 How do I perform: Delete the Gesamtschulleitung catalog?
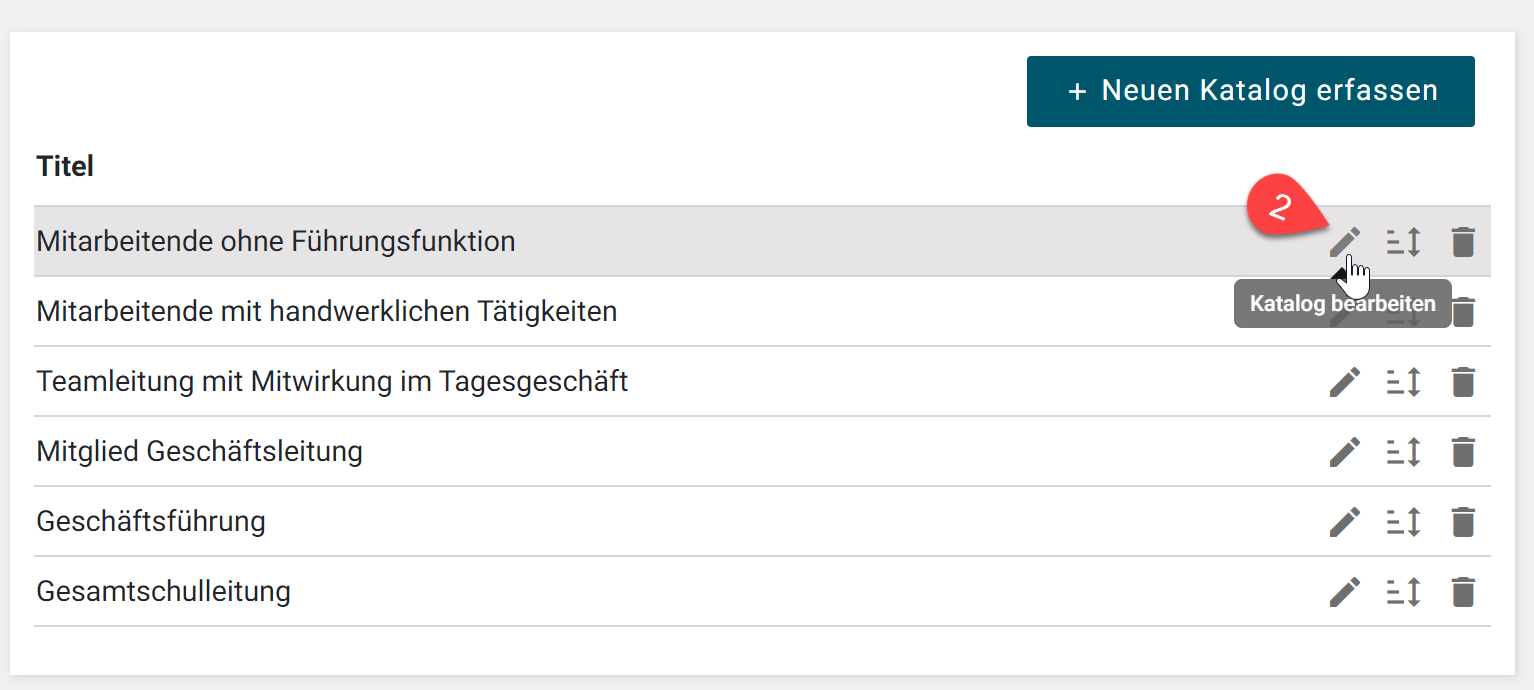(1462, 591)
